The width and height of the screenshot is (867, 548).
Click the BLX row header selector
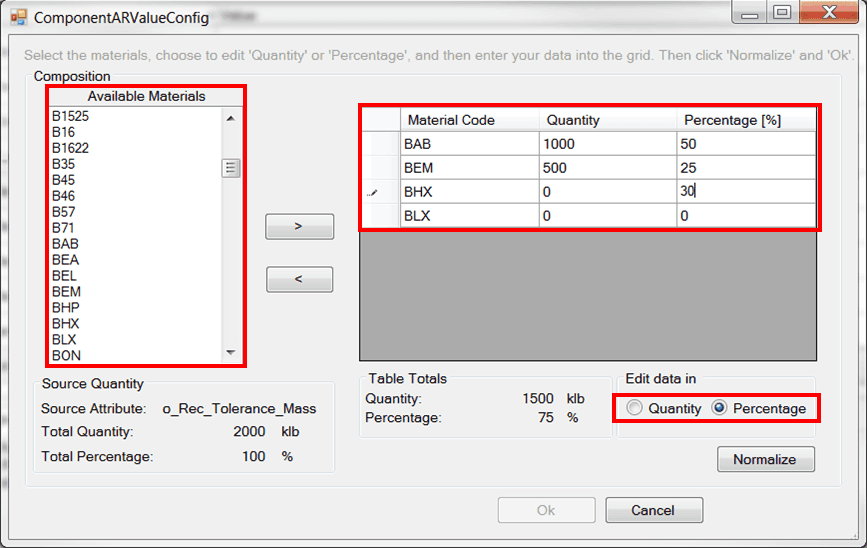[381, 216]
